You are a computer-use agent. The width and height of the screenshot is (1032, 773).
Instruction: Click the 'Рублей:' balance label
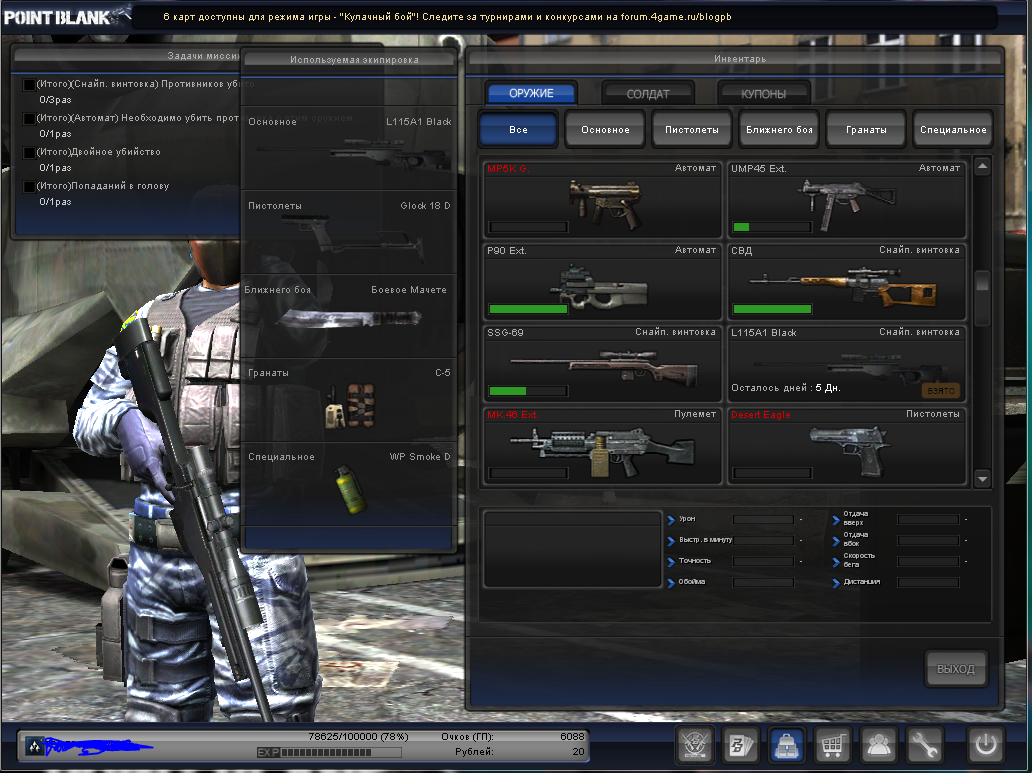point(474,752)
